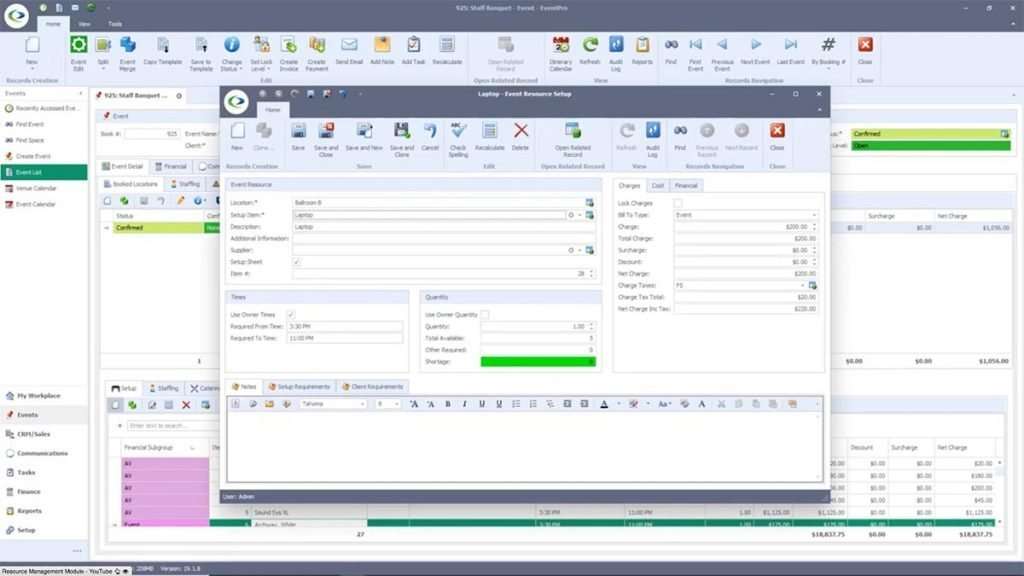The width and height of the screenshot is (1024, 576).
Task: Open the View tab in main window
Action: point(84,24)
